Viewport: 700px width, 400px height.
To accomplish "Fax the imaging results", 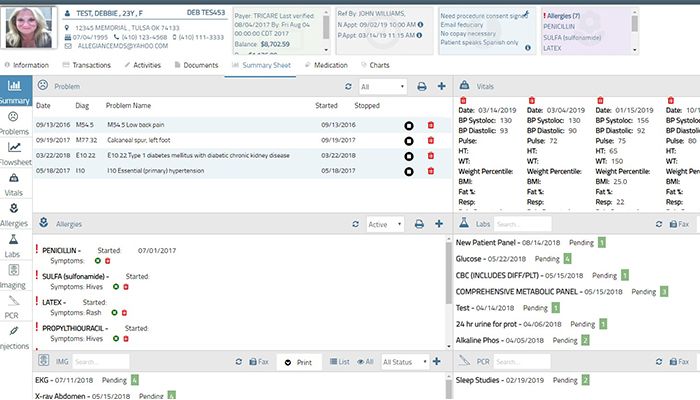I will 259,362.
